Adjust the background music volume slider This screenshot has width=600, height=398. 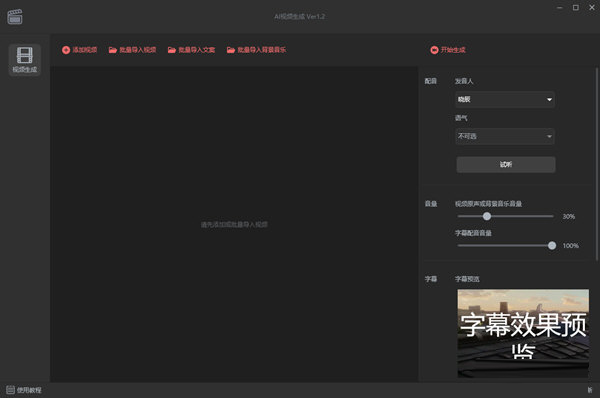pyautogui.click(x=505, y=216)
